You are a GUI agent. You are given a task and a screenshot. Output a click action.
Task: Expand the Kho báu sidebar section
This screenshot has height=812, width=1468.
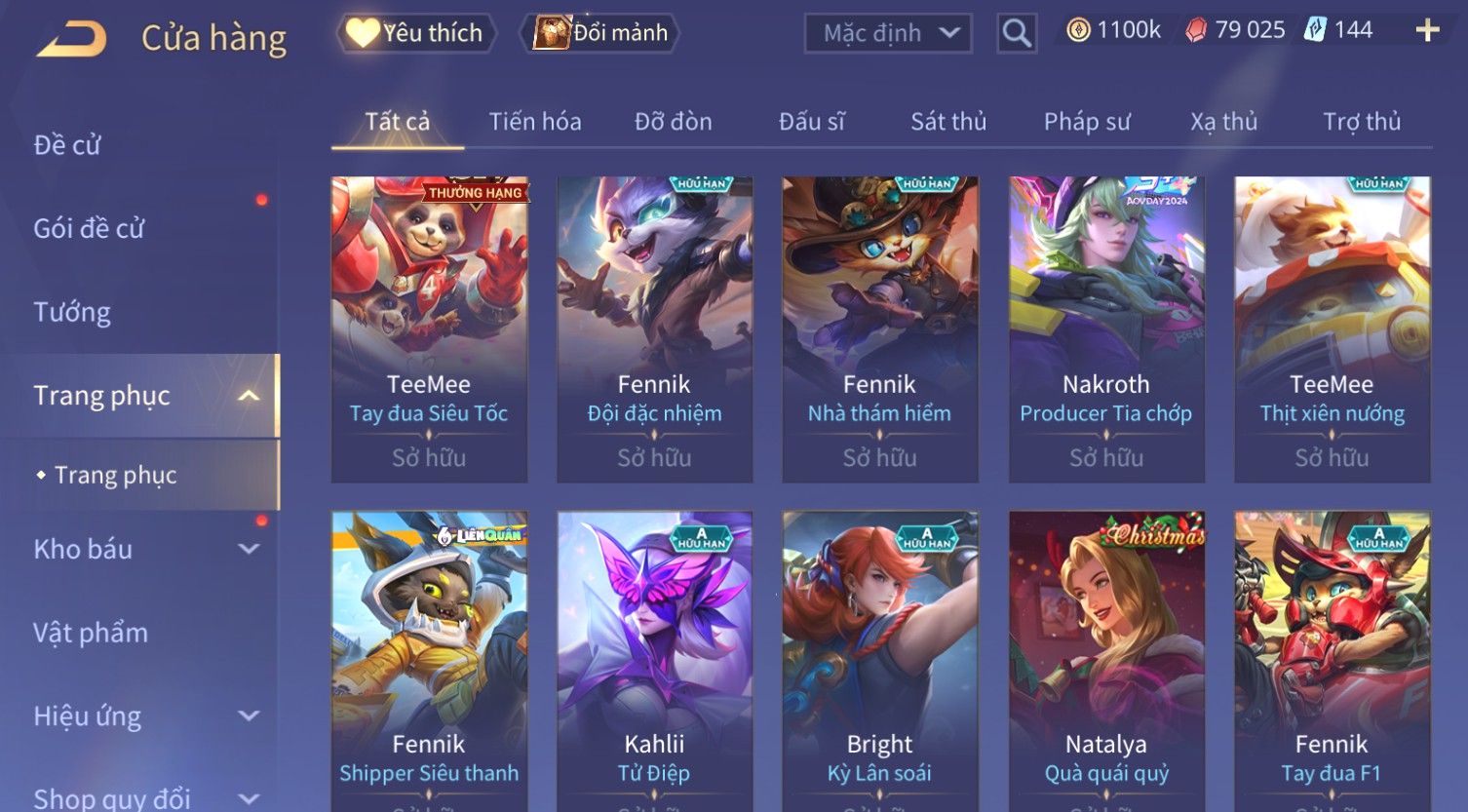(250, 549)
